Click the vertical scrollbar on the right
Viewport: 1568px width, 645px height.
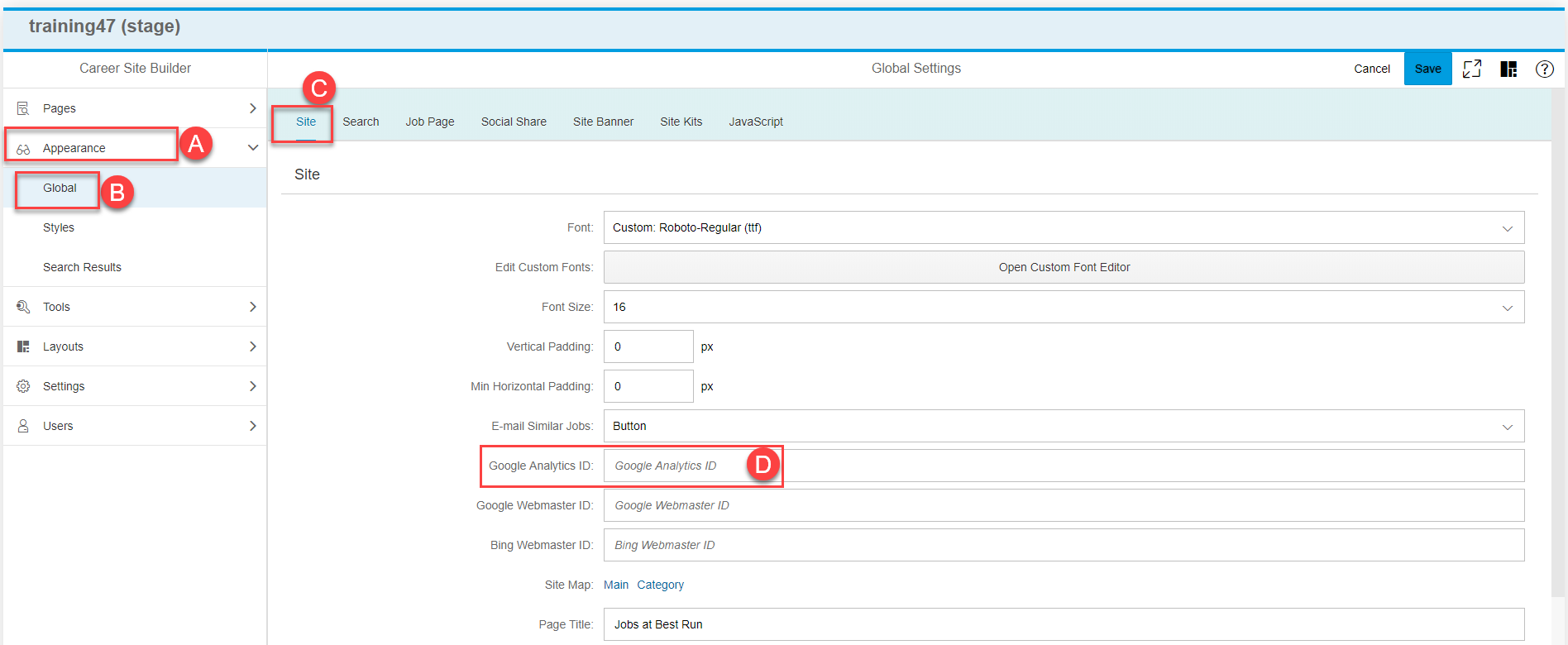(1560, 343)
